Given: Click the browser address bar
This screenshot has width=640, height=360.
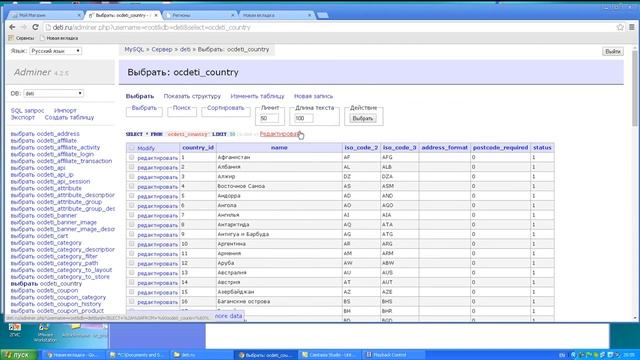Looking at the screenshot, I should pyautogui.click(x=331, y=27).
